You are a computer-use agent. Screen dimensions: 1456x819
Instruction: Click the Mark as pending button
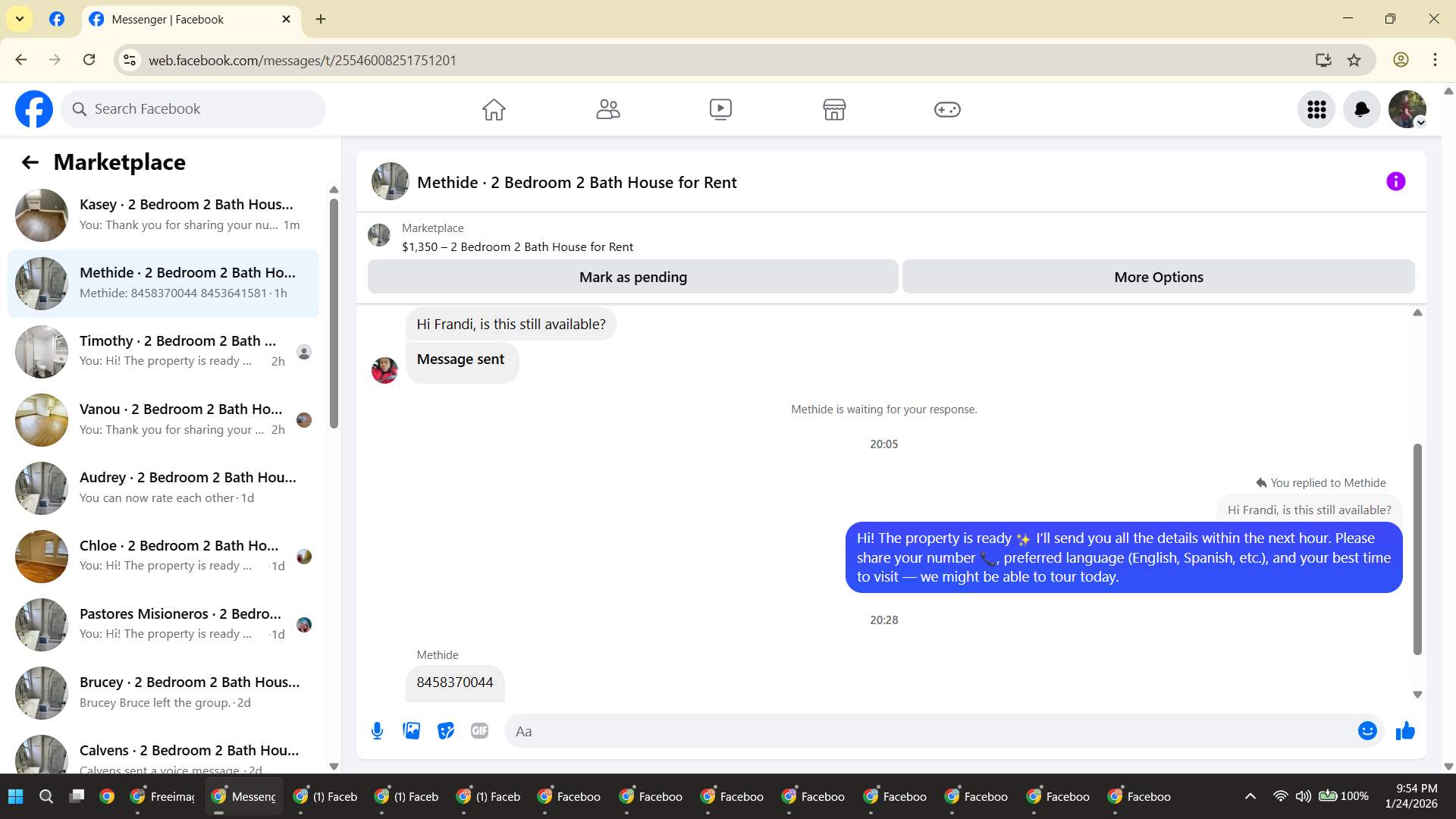[x=632, y=278]
